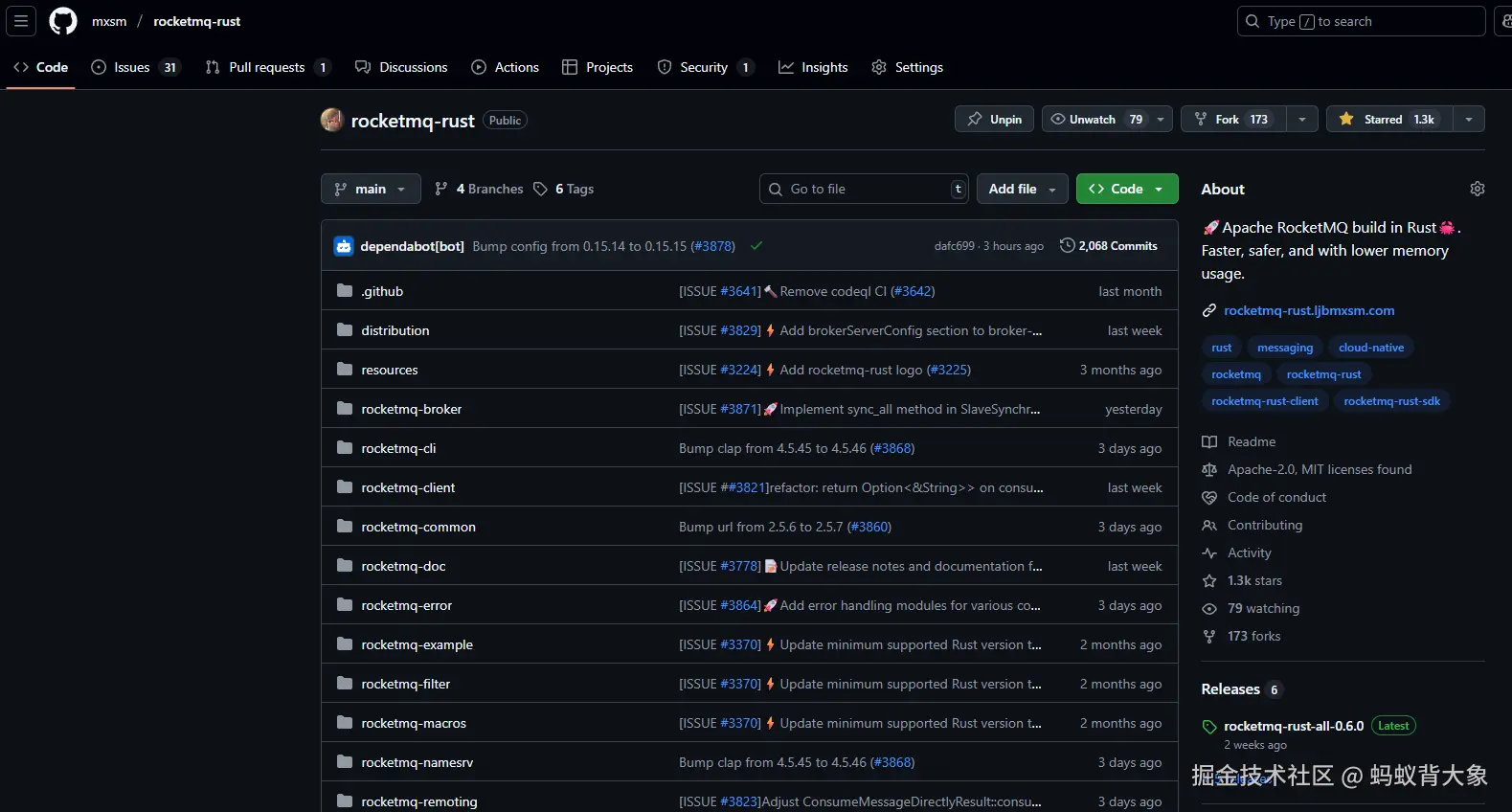View the 4 Branches link

coord(479,189)
